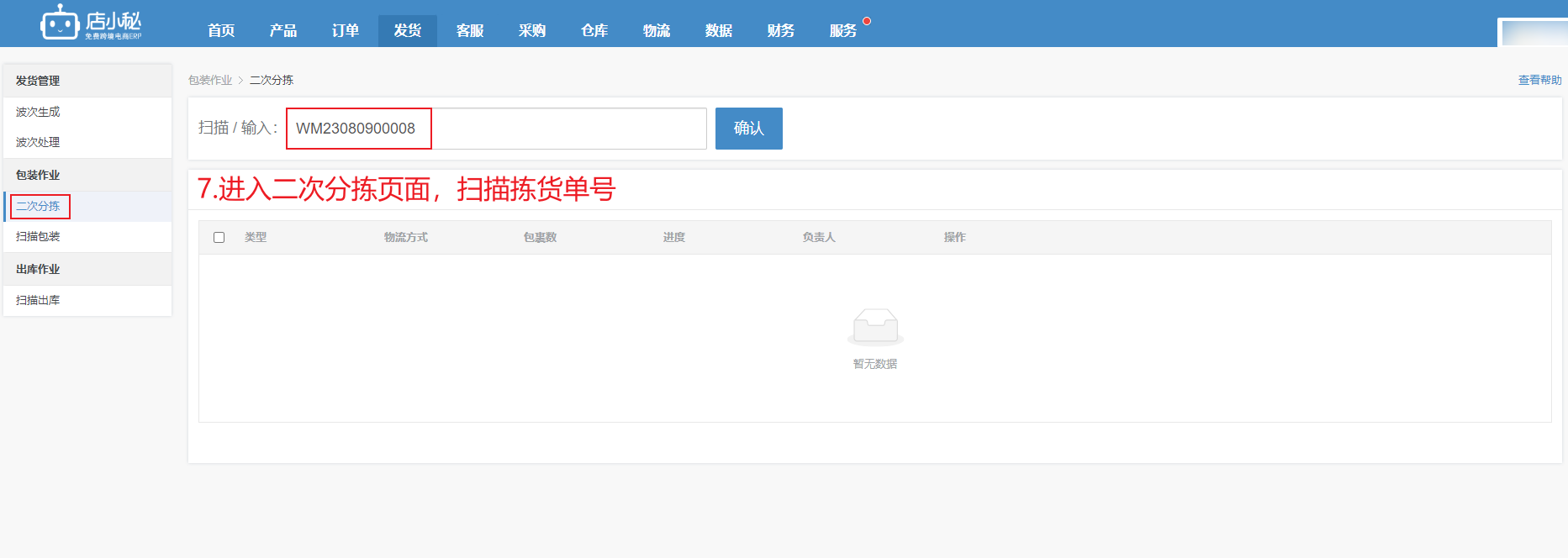Click the 进度 column header

pyautogui.click(x=674, y=238)
